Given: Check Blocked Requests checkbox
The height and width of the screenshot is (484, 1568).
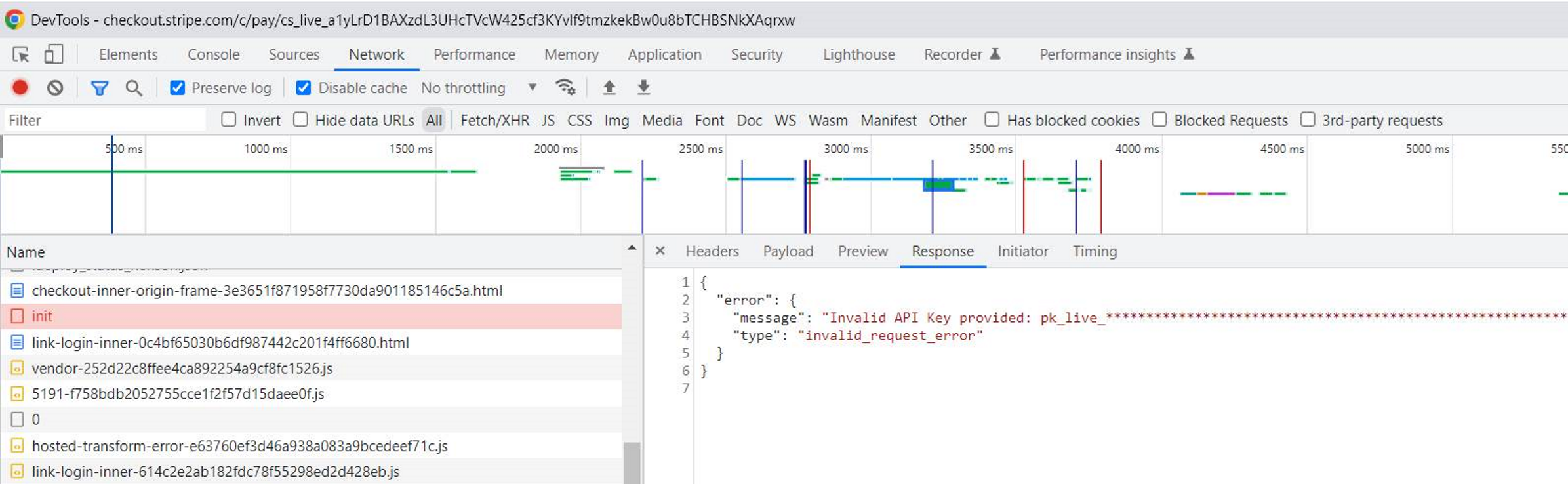Looking at the screenshot, I should (1159, 119).
